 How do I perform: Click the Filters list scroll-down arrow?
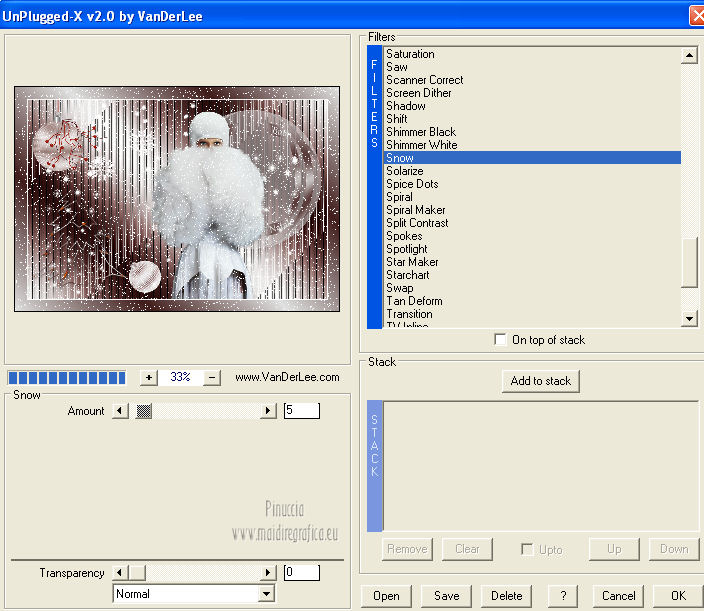click(689, 318)
